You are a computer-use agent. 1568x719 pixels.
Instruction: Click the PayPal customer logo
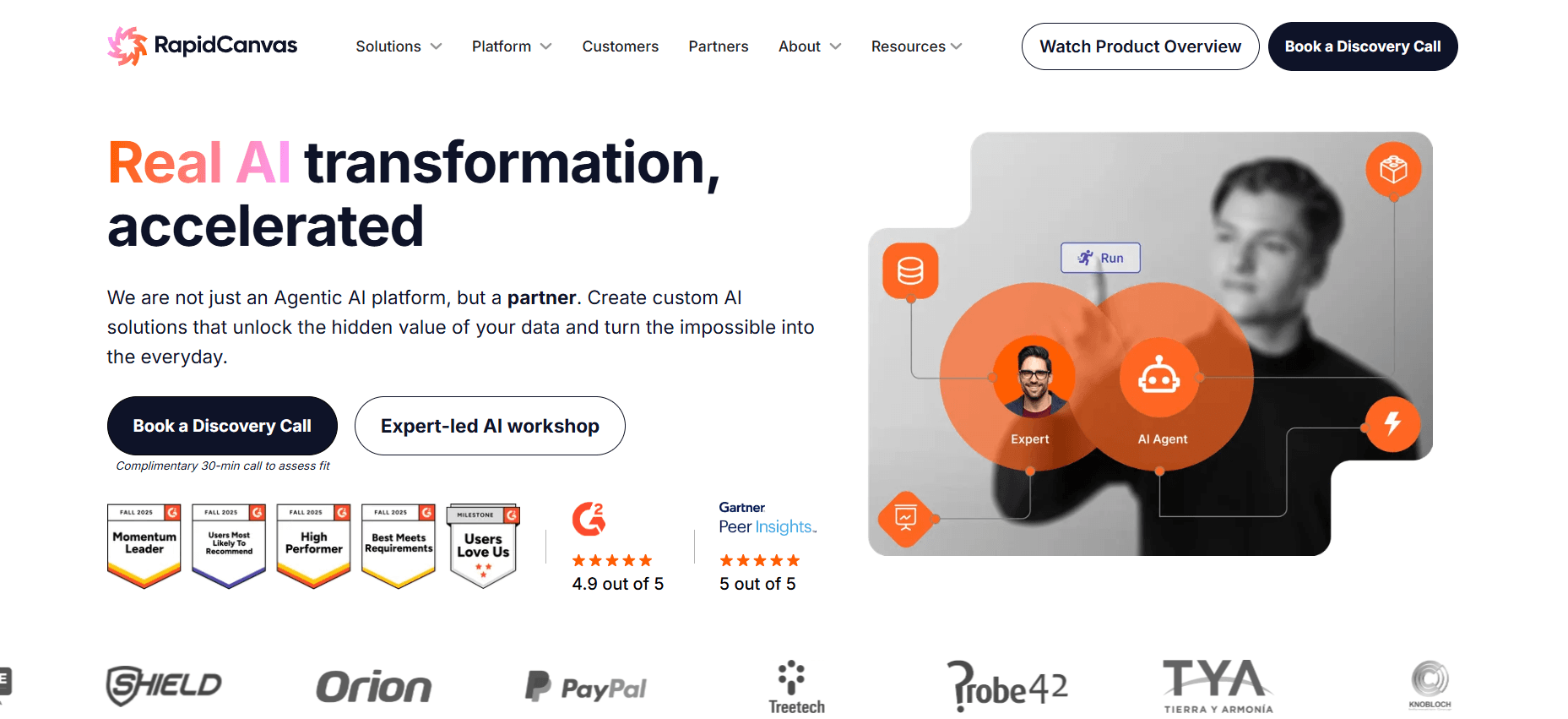tap(585, 687)
